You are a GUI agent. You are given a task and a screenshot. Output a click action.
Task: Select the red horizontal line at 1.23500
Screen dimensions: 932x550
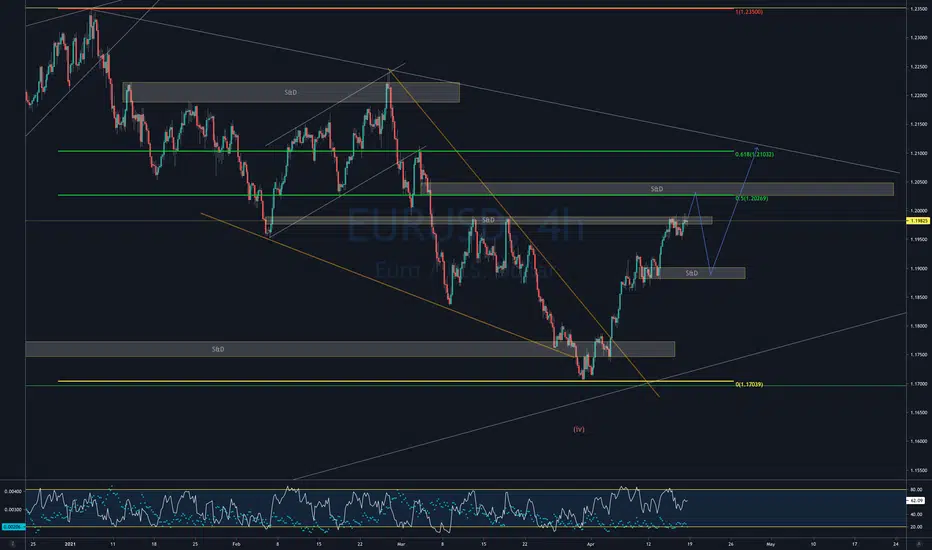tap(395, 9)
